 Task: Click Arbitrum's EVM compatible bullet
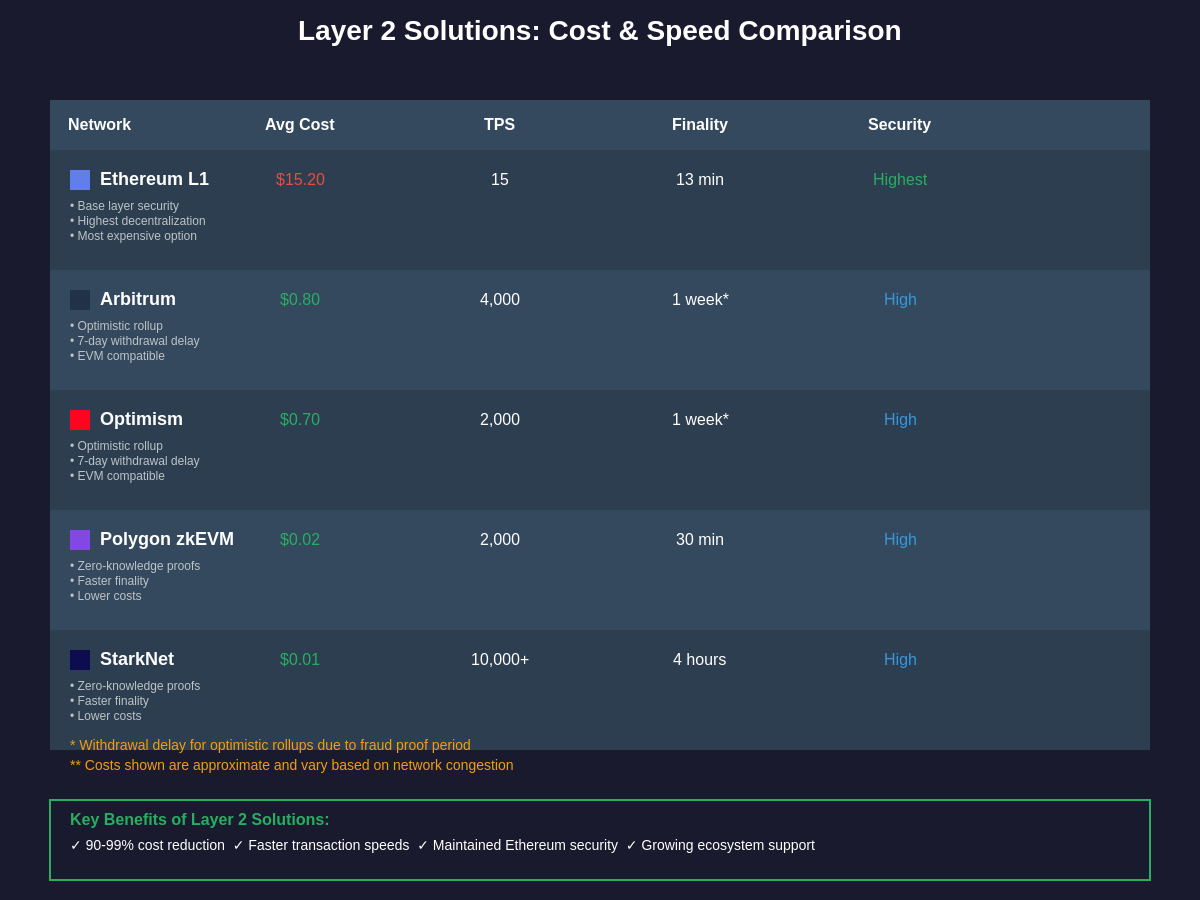[x=118, y=356]
